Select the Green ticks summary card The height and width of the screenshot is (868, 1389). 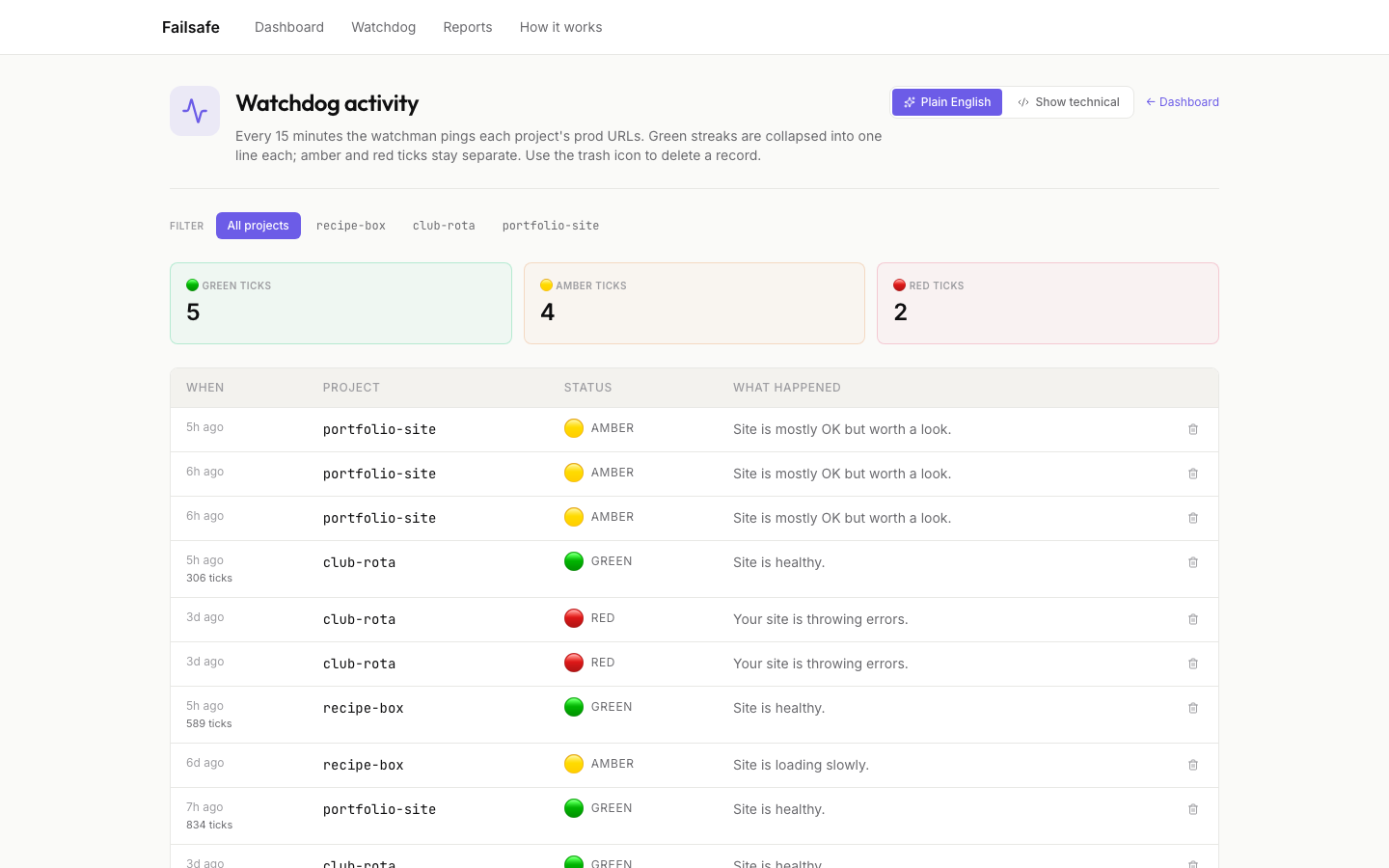point(340,303)
